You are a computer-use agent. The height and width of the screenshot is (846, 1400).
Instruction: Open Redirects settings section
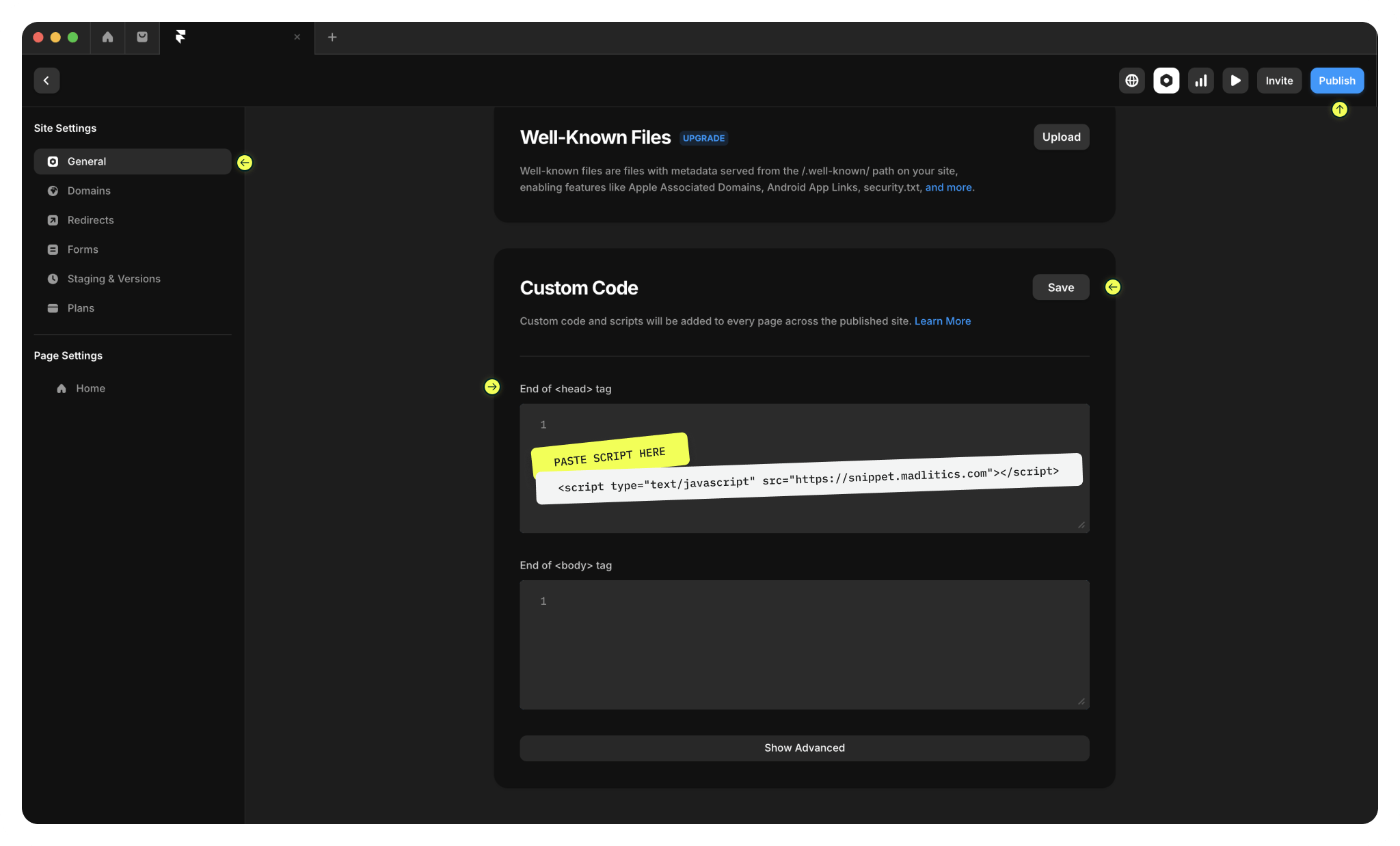pos(90,220)
